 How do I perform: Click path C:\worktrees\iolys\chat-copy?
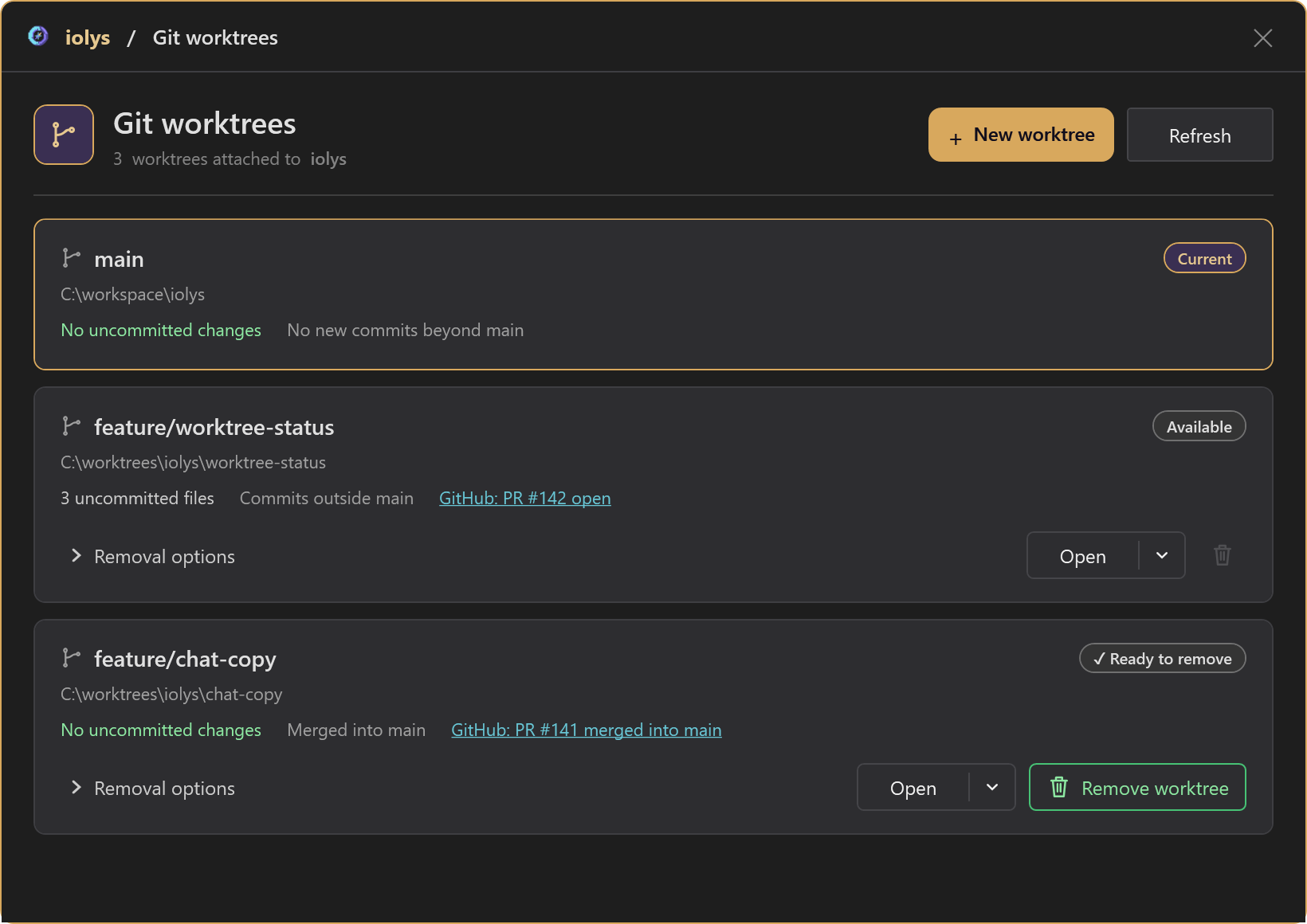tap(171, 694)
